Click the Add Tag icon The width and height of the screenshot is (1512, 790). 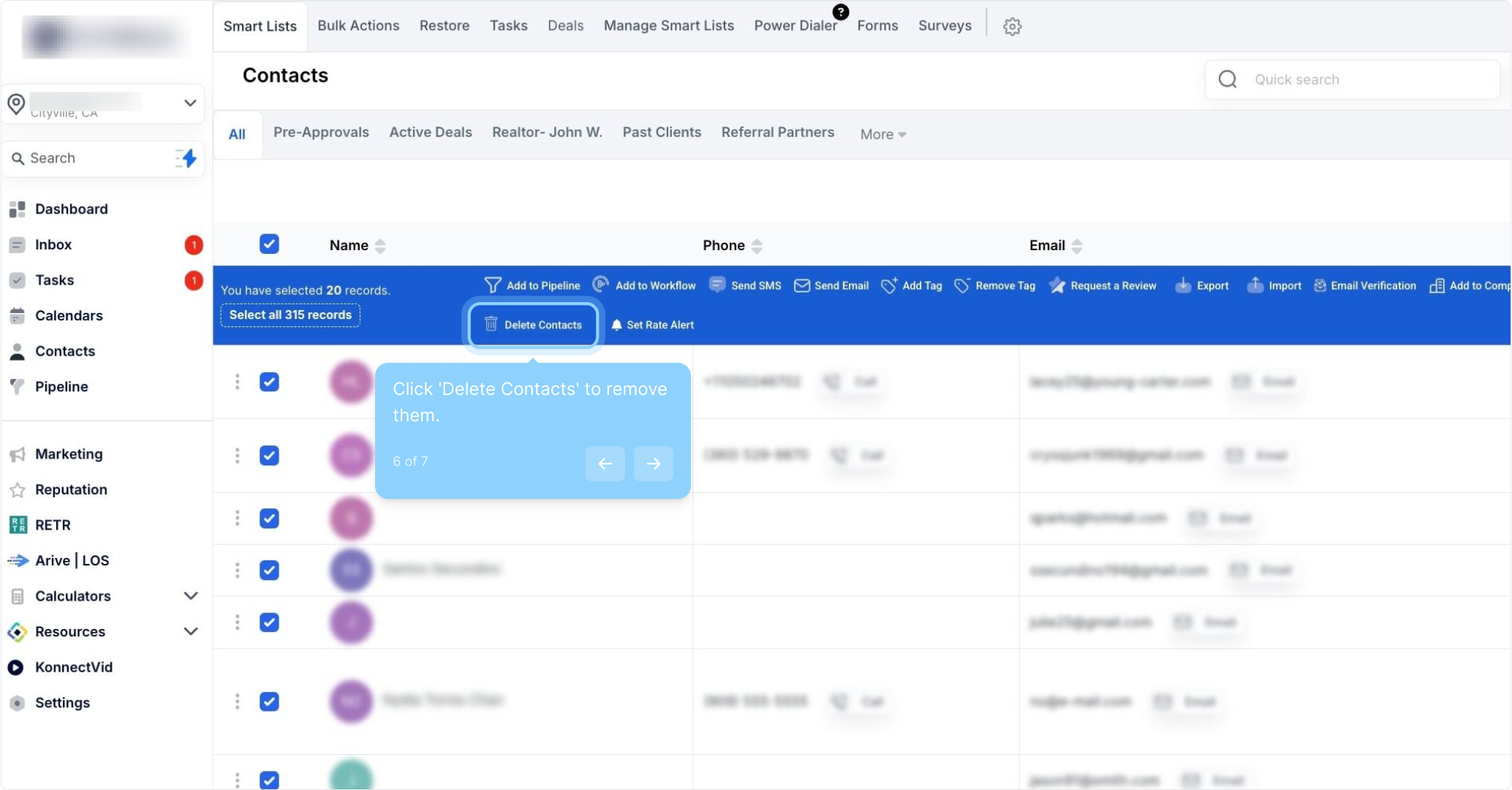[889, 285]
